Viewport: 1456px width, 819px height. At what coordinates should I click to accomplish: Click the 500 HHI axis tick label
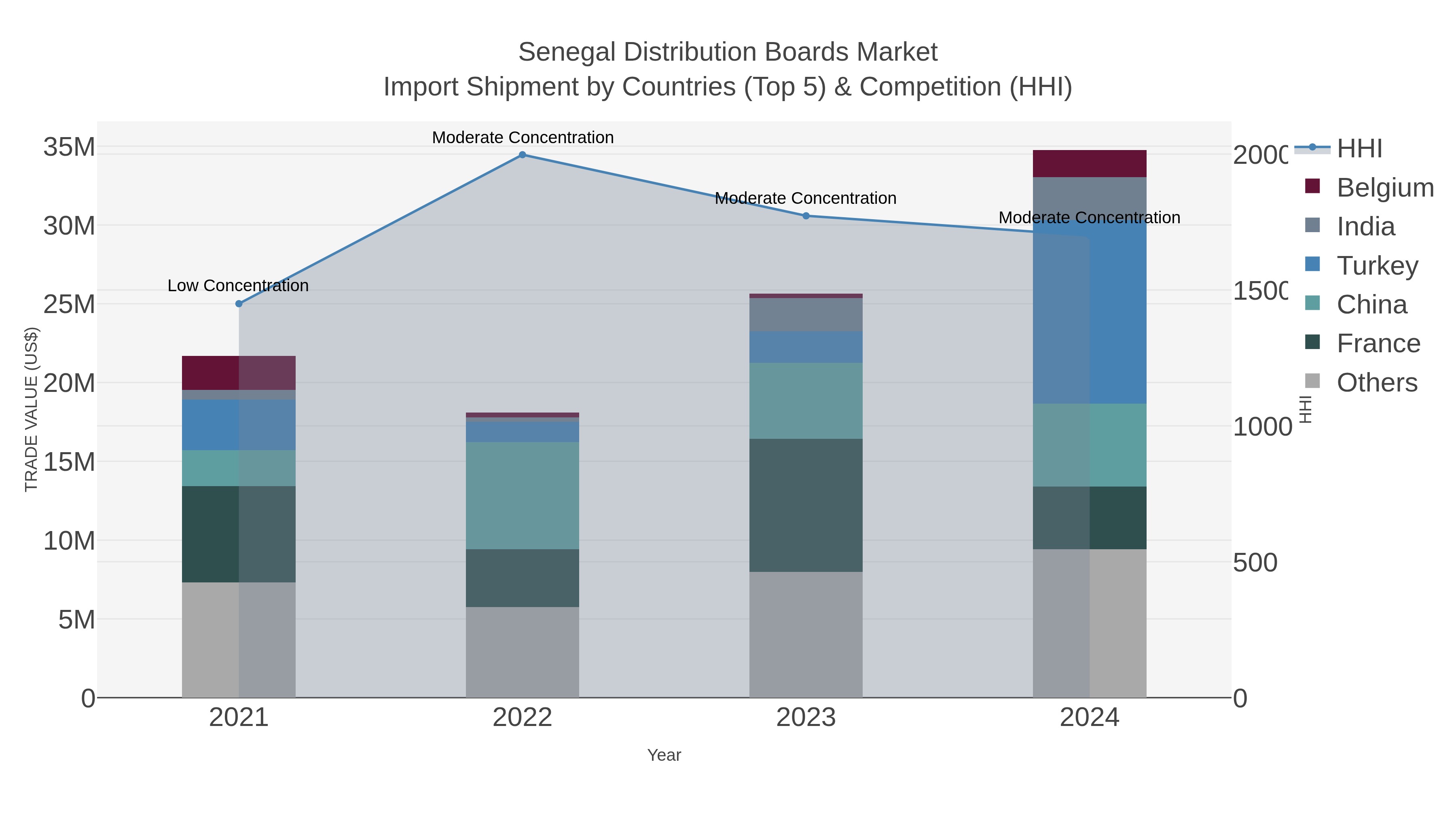(1255, 563)
